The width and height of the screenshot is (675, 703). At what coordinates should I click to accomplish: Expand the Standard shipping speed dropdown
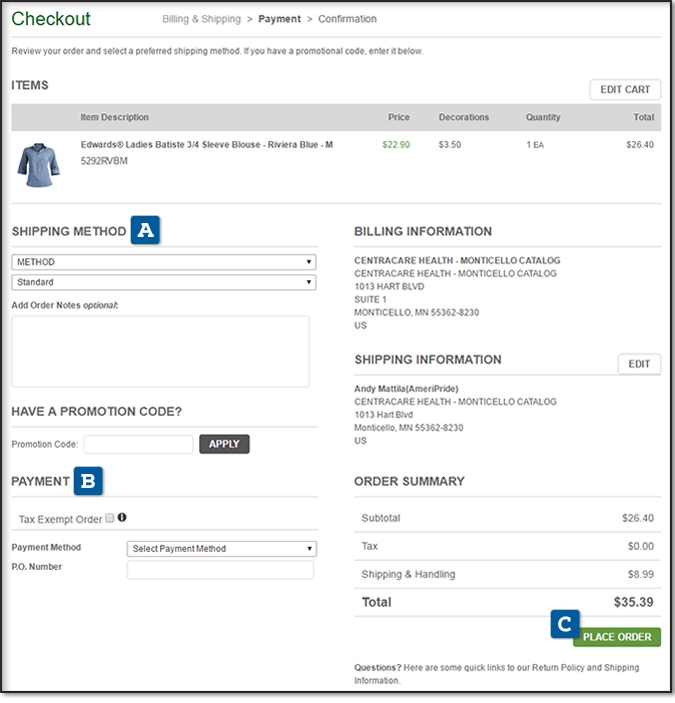163,282
